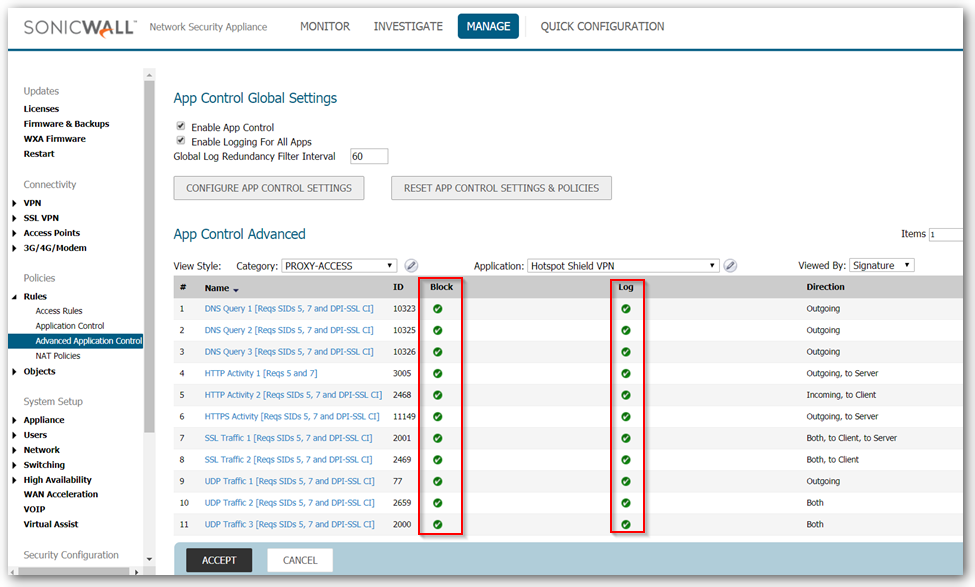Click the Log icon for SSL Traffic 1

(626, 438)
